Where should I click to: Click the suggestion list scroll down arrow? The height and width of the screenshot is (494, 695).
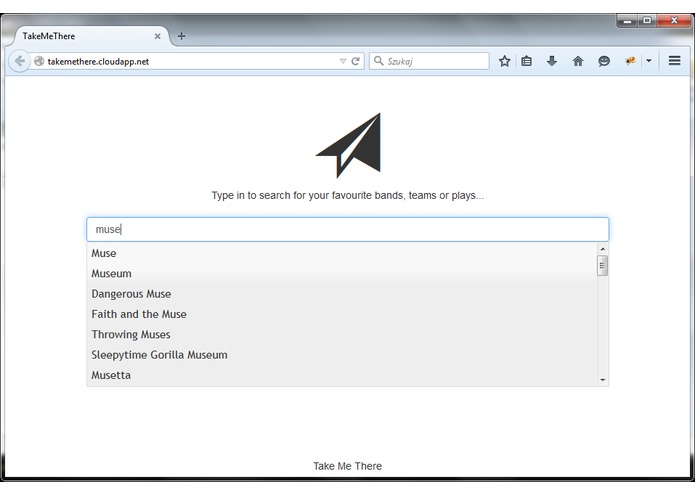[602, 380]
